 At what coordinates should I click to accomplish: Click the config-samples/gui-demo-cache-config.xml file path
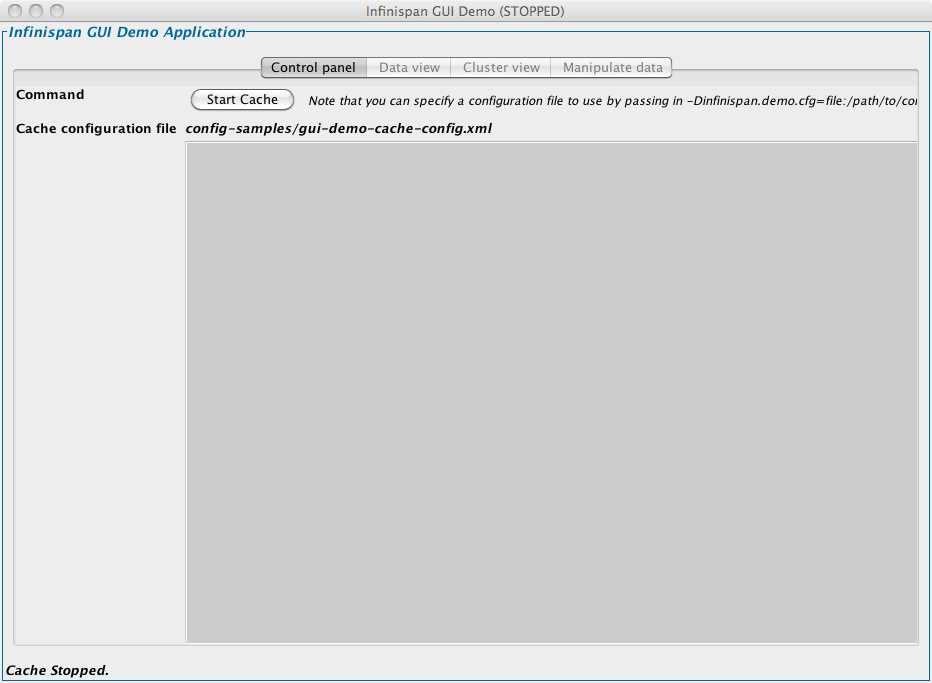(x=339, y=128)
